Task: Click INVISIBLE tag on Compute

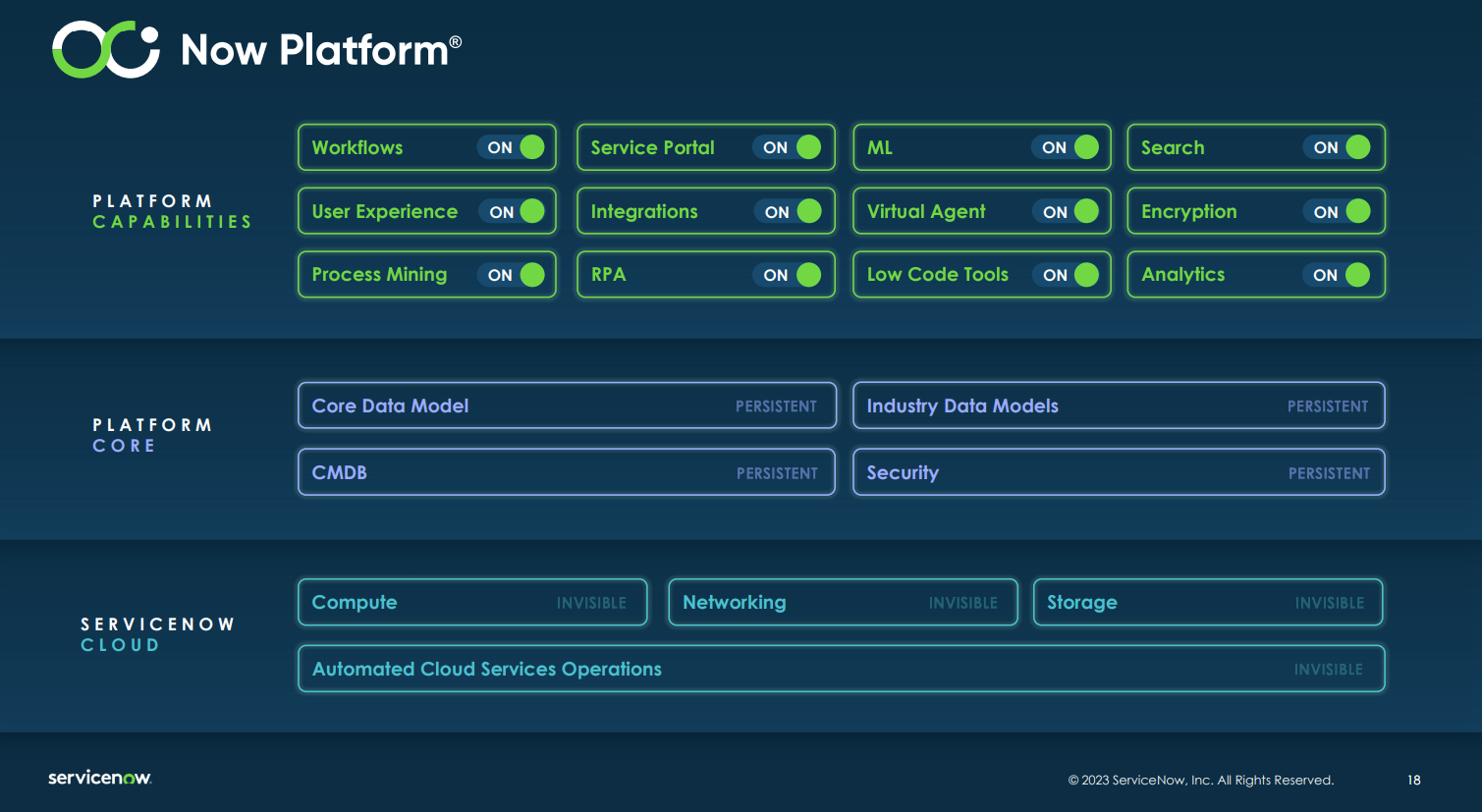Action: (591, 603)
